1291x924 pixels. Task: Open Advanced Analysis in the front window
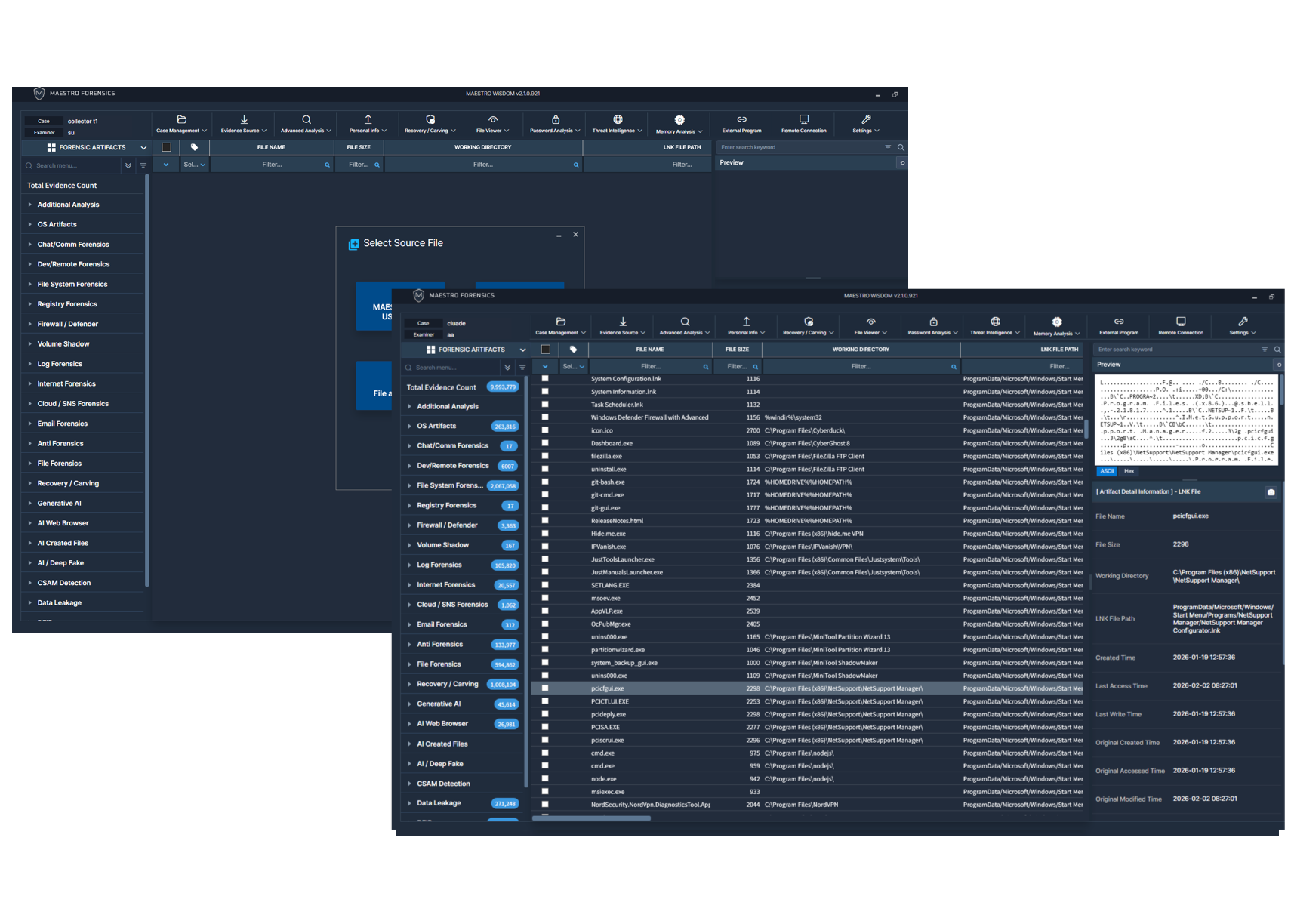pyautogui.click(x=684, y=326)
